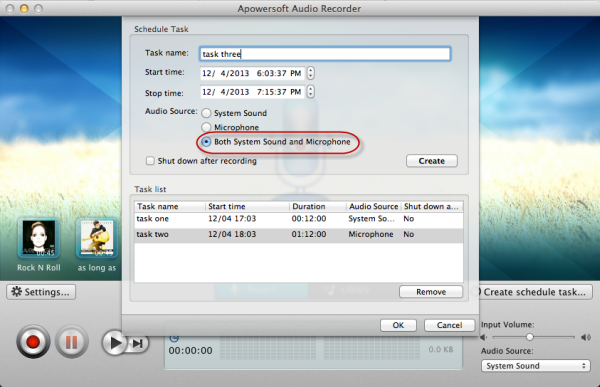Open the 'as long as' recording thumbnail
The height and width of the screenshot is (387, 600).
click(x=97, y=238)
